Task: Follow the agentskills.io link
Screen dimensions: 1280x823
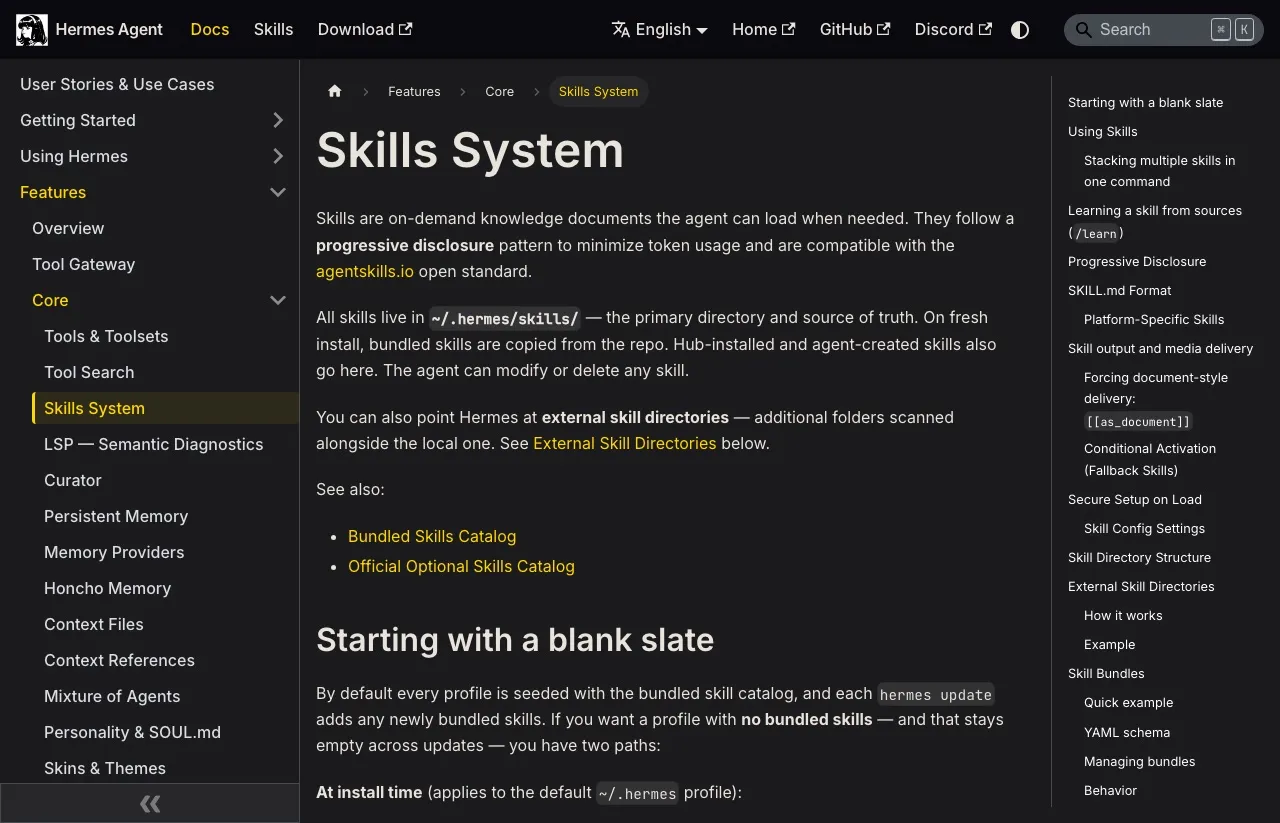Action: (x=365, y=271)
